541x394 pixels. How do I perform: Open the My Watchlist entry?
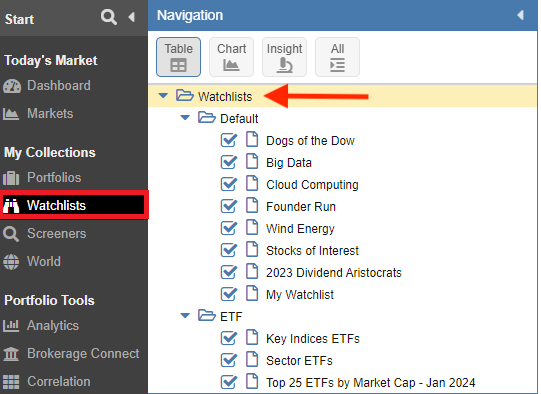click(x=300, y=295)
